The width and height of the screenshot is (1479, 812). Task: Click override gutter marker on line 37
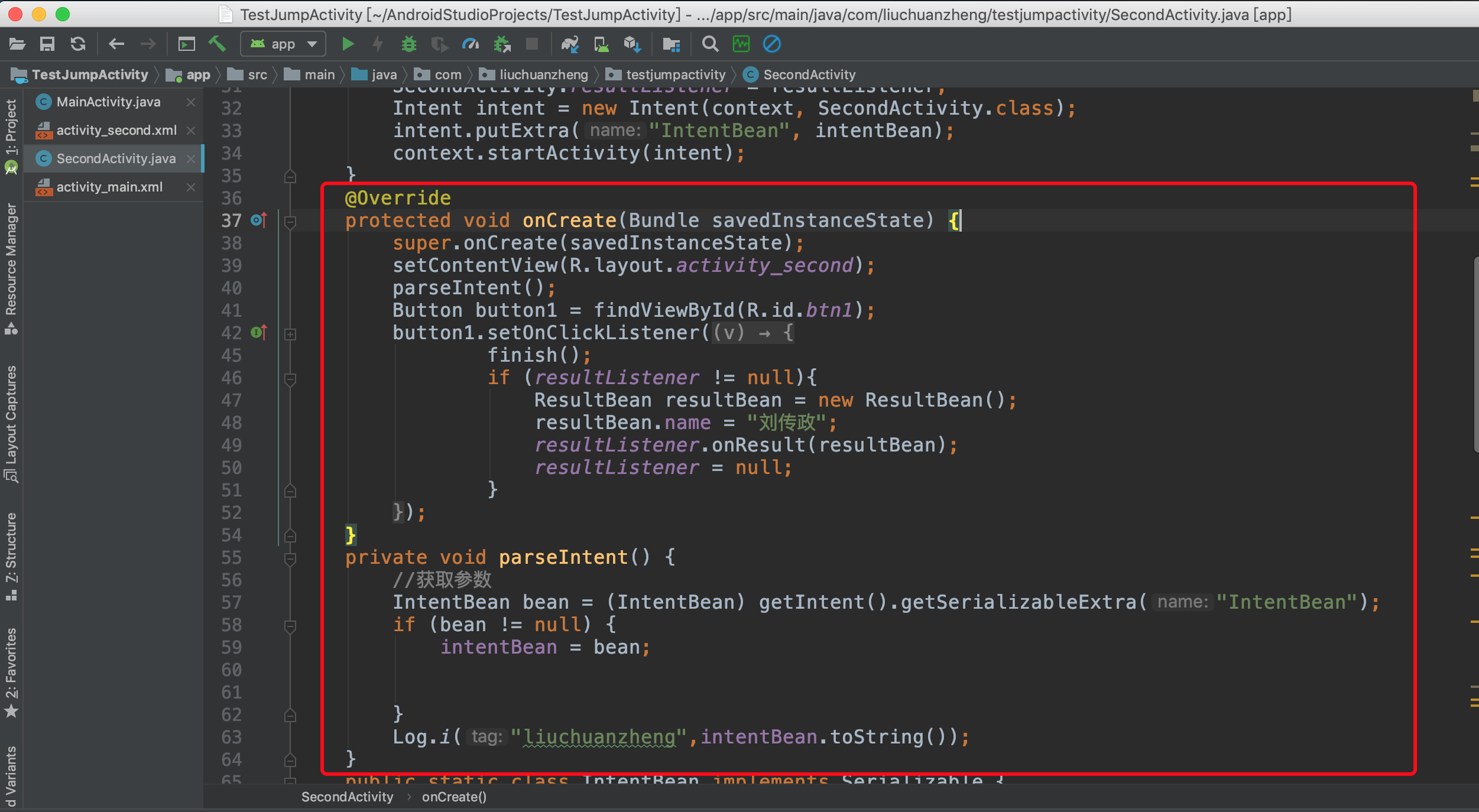258,220
